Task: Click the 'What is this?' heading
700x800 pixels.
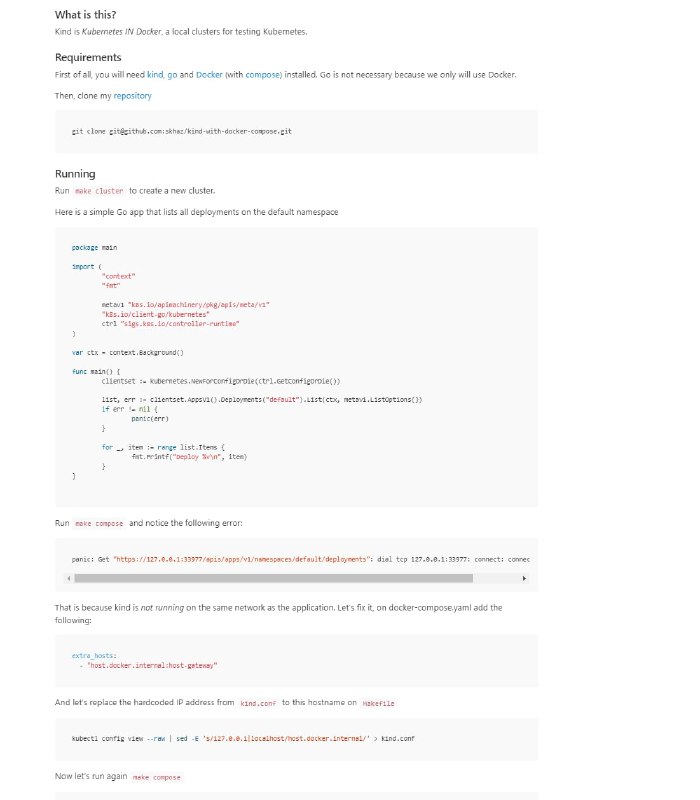Action: pos(85,14)
